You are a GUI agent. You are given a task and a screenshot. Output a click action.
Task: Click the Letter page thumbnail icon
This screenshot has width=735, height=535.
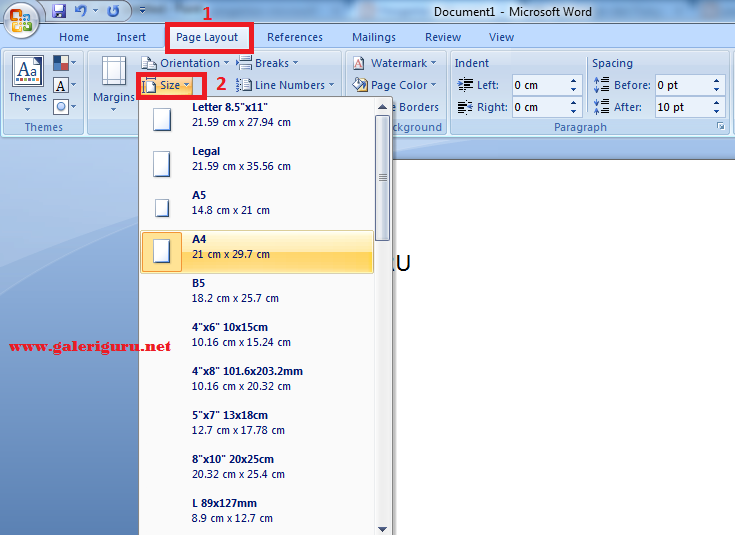[x=162, y=119]
